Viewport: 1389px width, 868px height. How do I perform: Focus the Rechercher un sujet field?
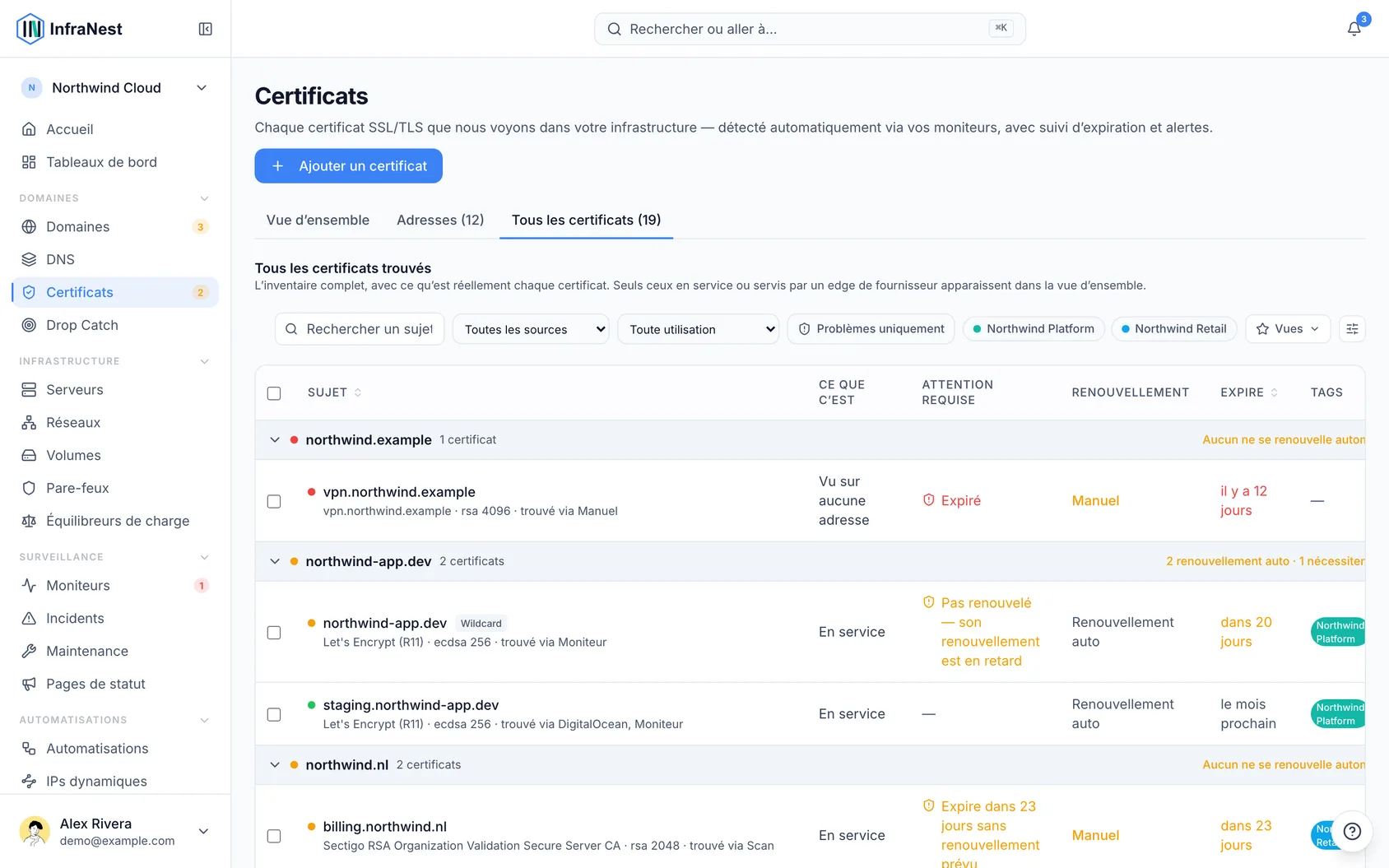(x=360, y=329)
